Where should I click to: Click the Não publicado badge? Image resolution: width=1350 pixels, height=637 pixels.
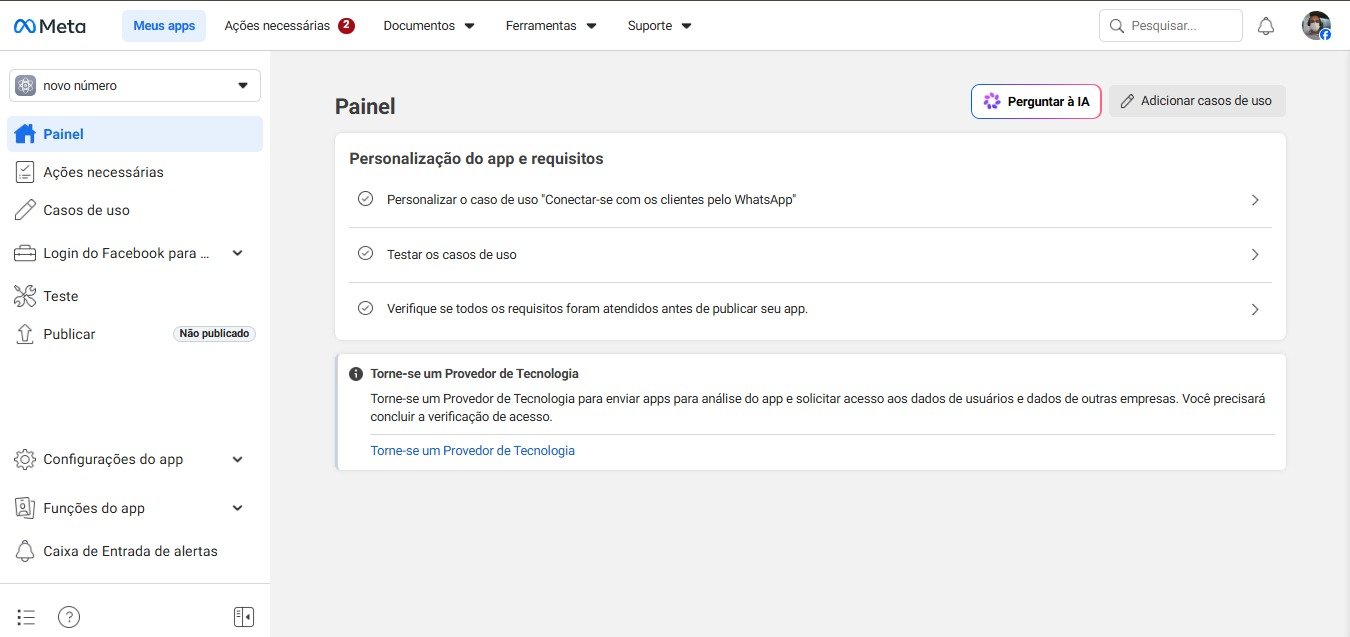(214, 334)
